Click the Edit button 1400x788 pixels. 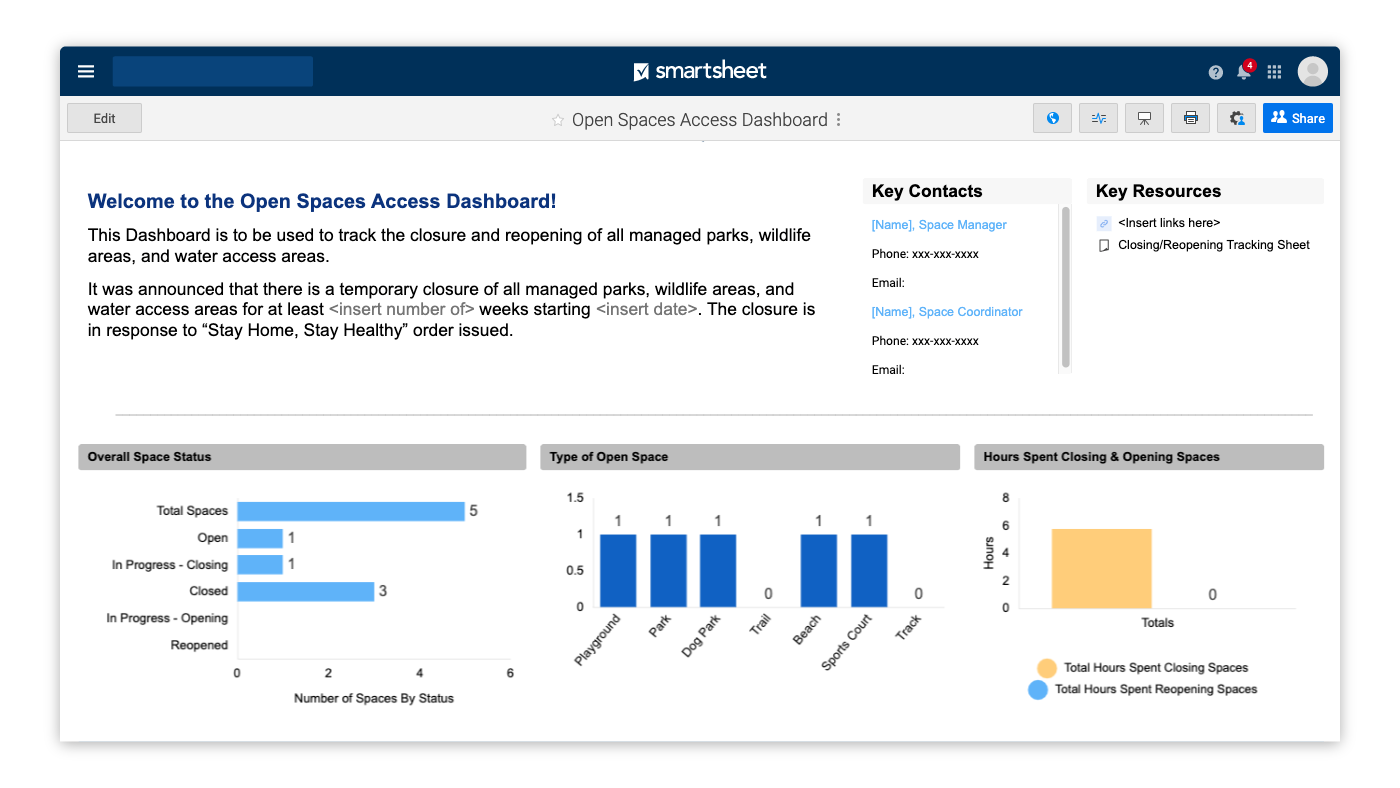pyautogui.click(x=104, y=118)
